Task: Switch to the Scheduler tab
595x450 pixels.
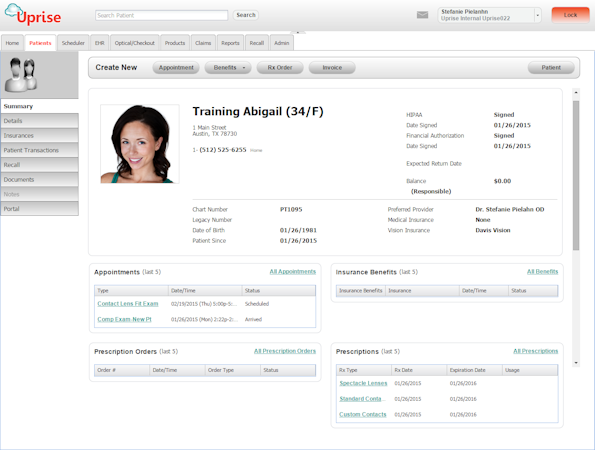Action: point(73,43)
